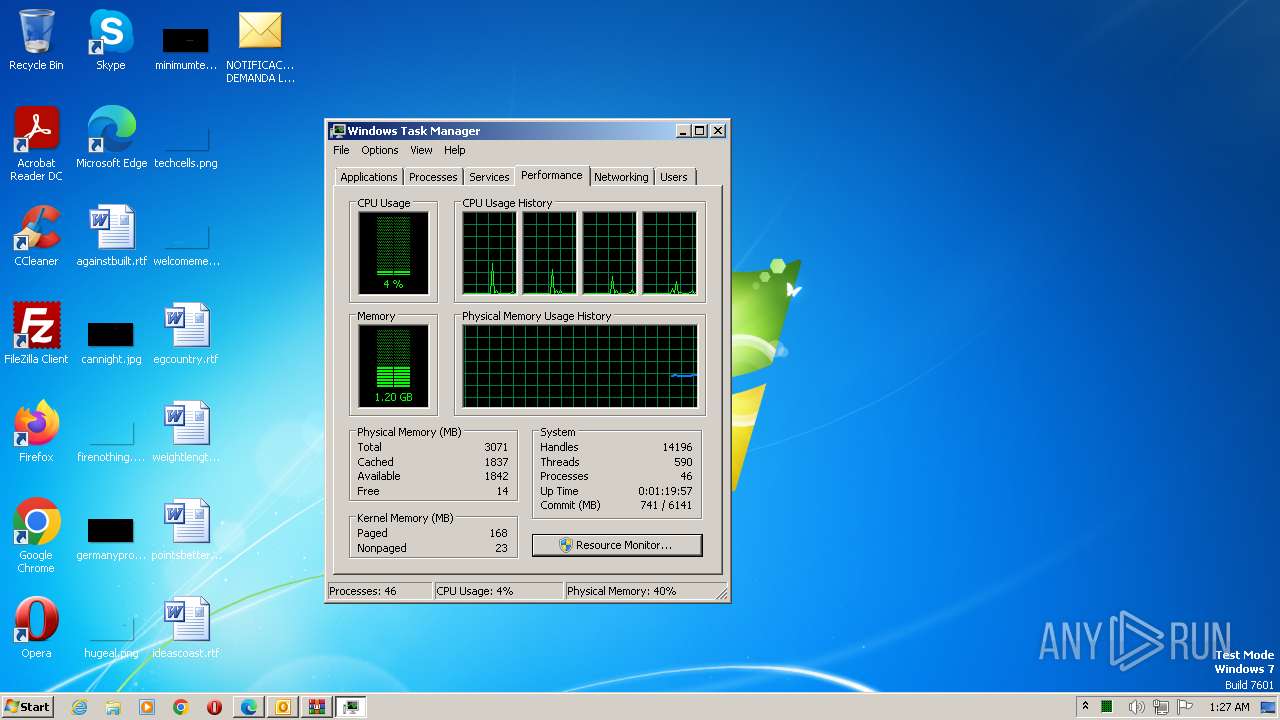Screen dimensions: 1280x720
Task: Select the Performance tab
Action: [552, 175]
